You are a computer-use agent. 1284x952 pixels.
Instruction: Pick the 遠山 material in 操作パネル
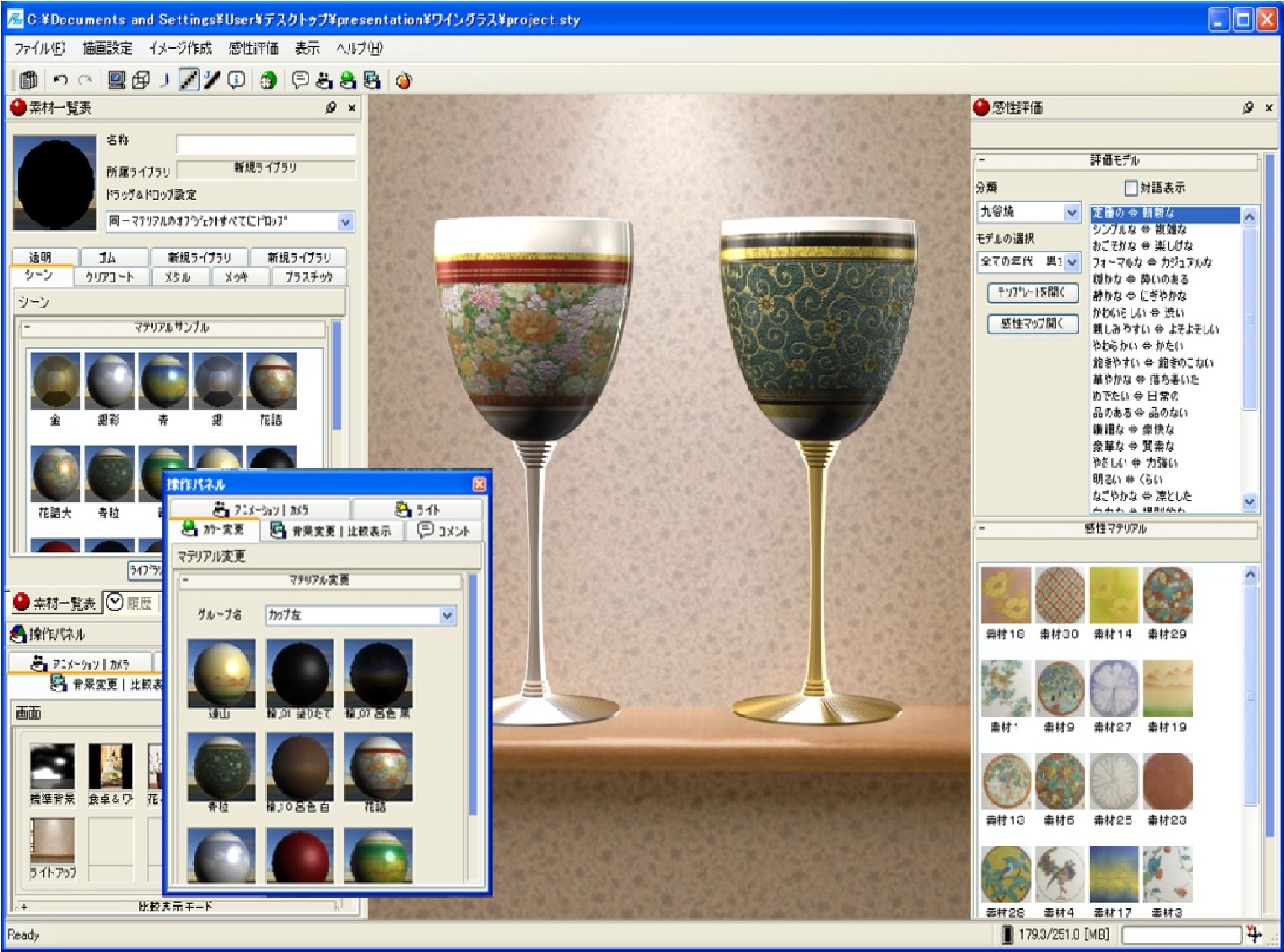221,673
